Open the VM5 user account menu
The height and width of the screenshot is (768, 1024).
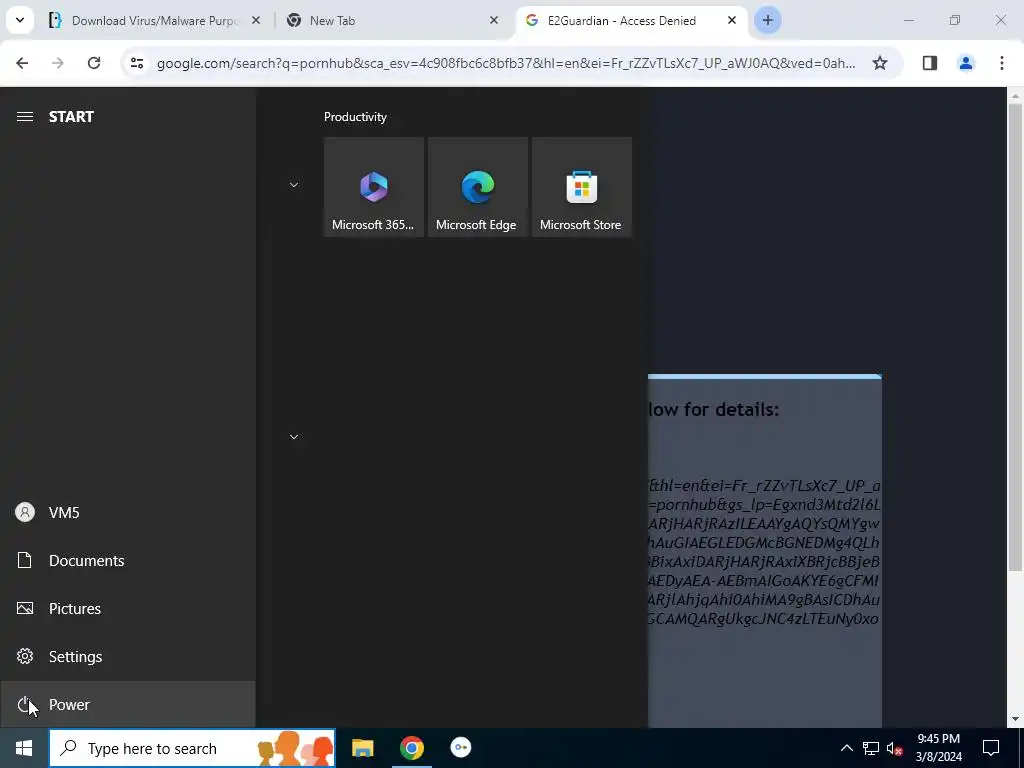tap(127, 513)
